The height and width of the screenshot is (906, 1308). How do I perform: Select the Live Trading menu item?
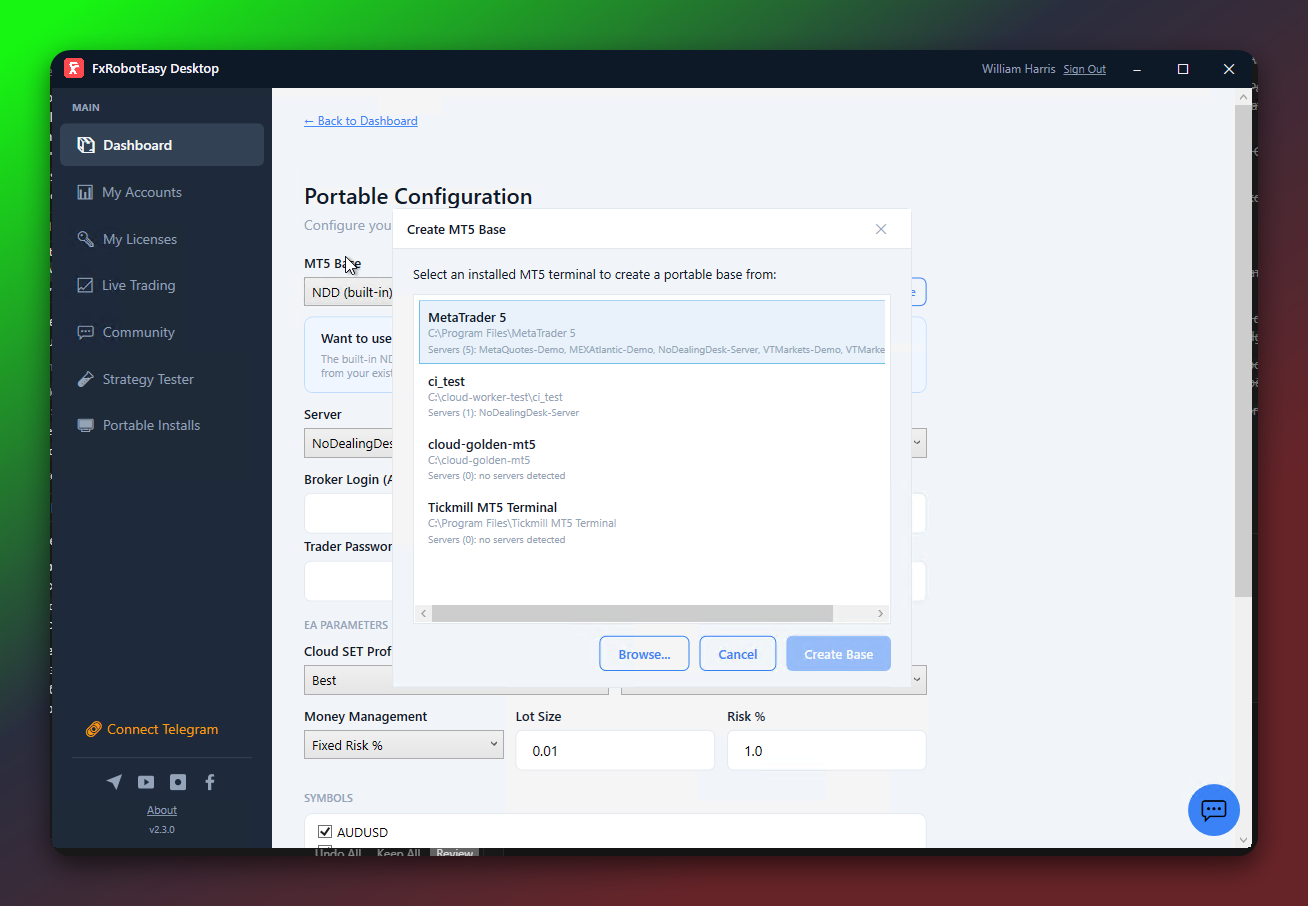(x=138, y=285)
